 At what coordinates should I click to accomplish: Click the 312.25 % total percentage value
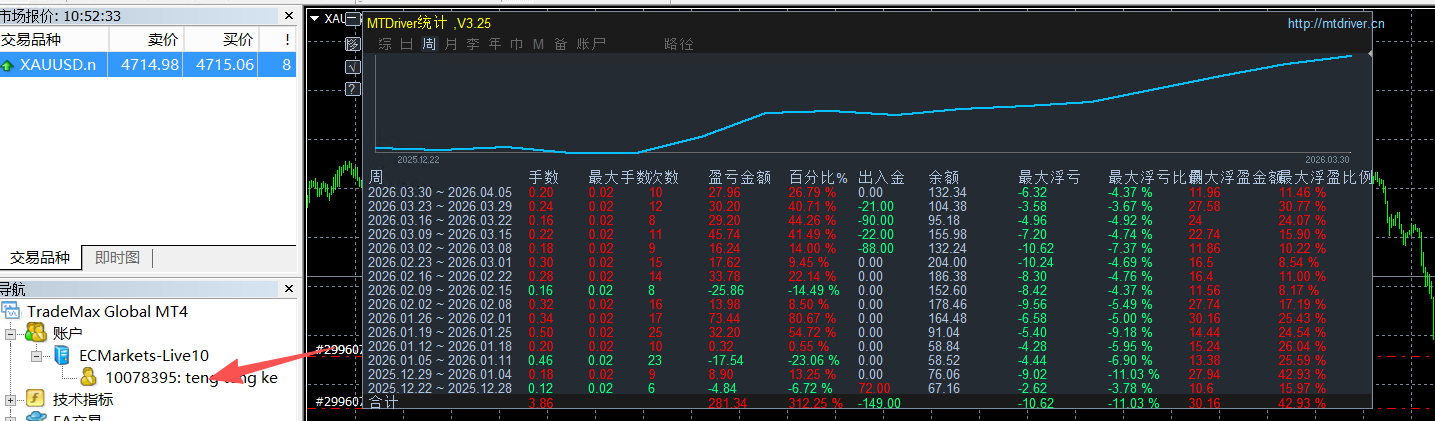(818, 403)
